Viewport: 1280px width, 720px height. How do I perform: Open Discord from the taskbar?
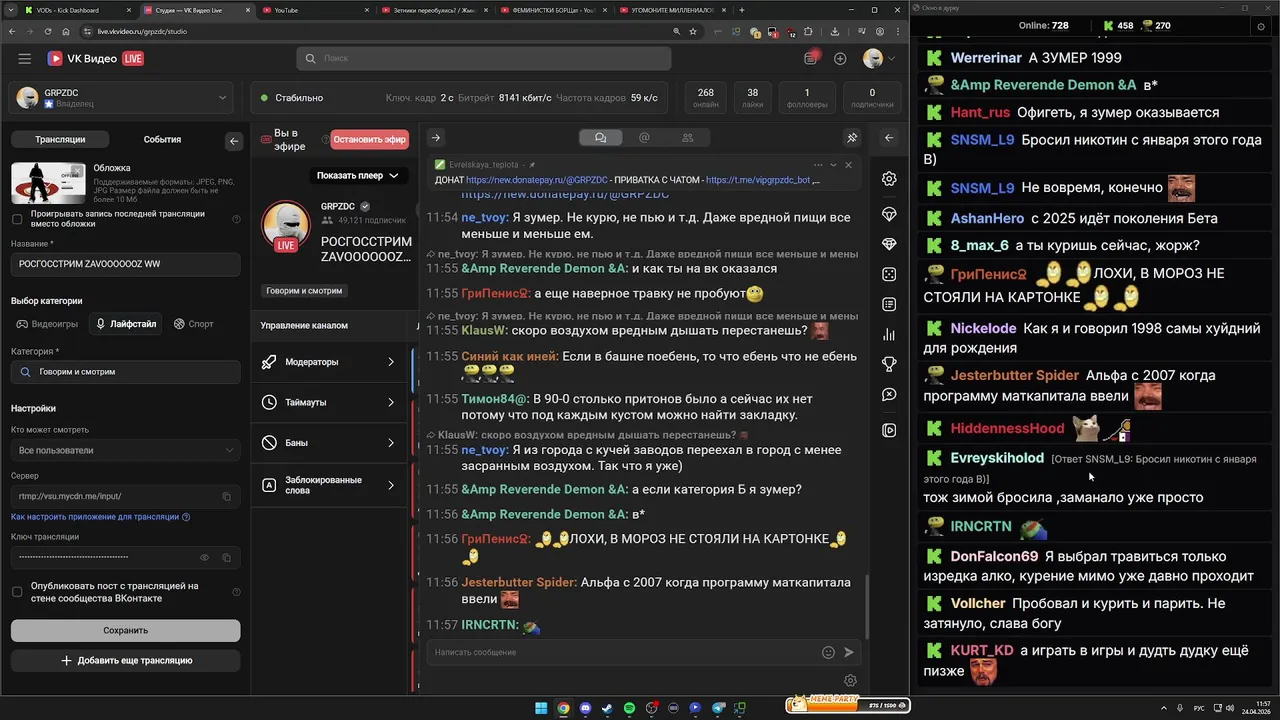point(585,708)
